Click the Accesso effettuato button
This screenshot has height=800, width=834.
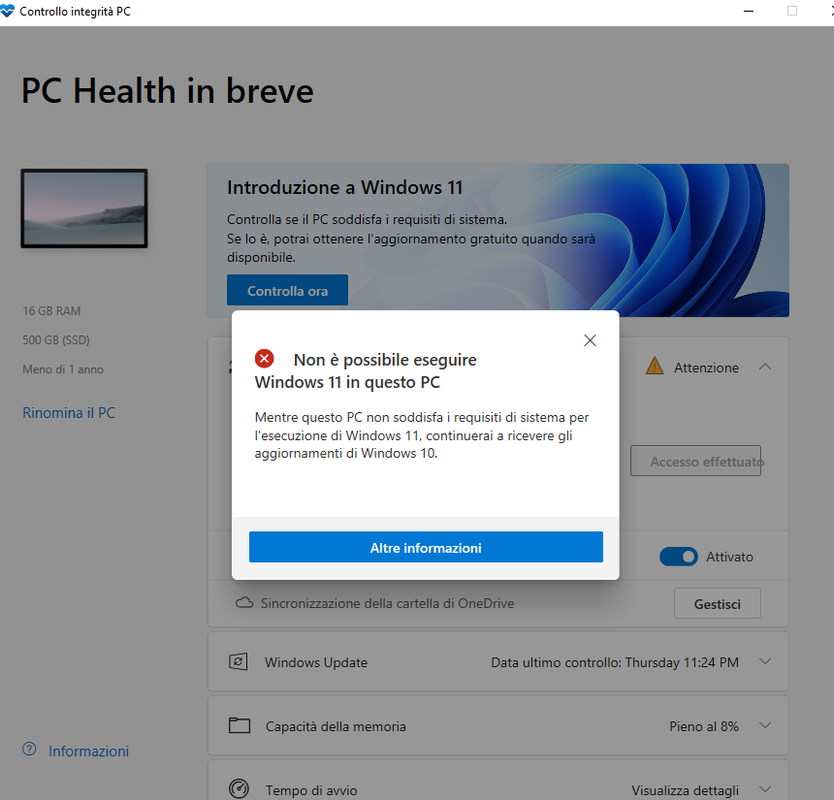click(x=695, y=461)
